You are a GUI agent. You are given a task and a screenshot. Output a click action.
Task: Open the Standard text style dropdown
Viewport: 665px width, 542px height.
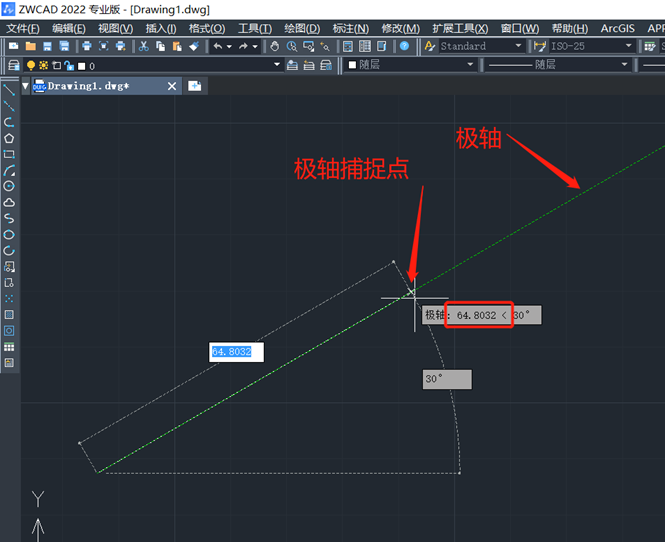[x=518, y=46]
